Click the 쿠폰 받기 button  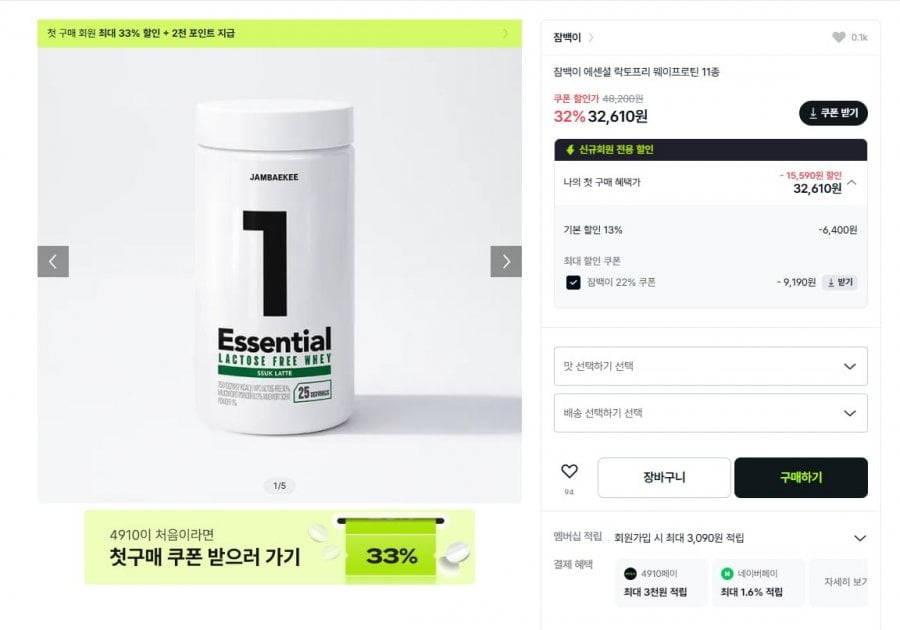coord(833,113)
